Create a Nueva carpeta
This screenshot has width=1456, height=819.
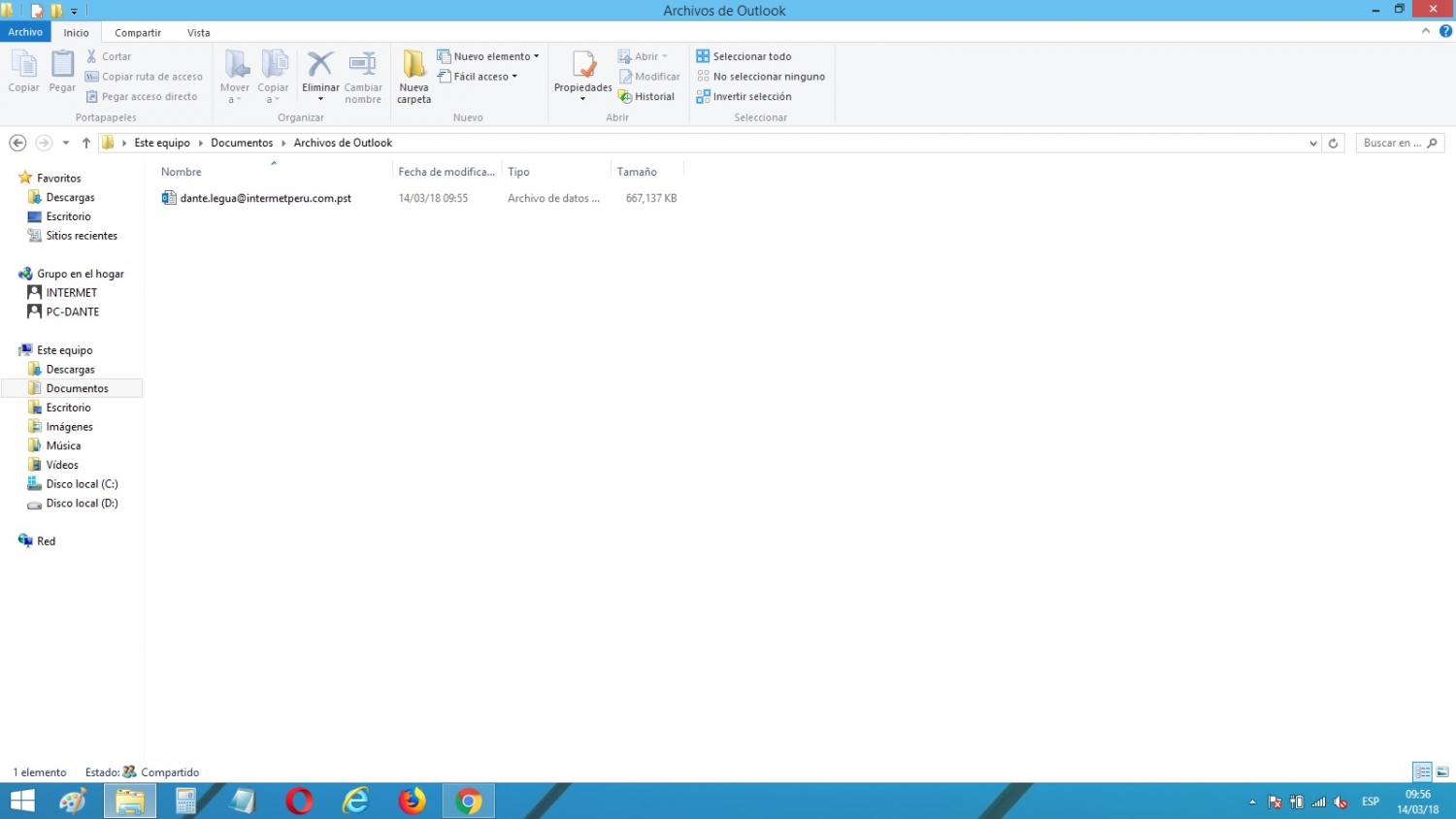tap(414, 77)
